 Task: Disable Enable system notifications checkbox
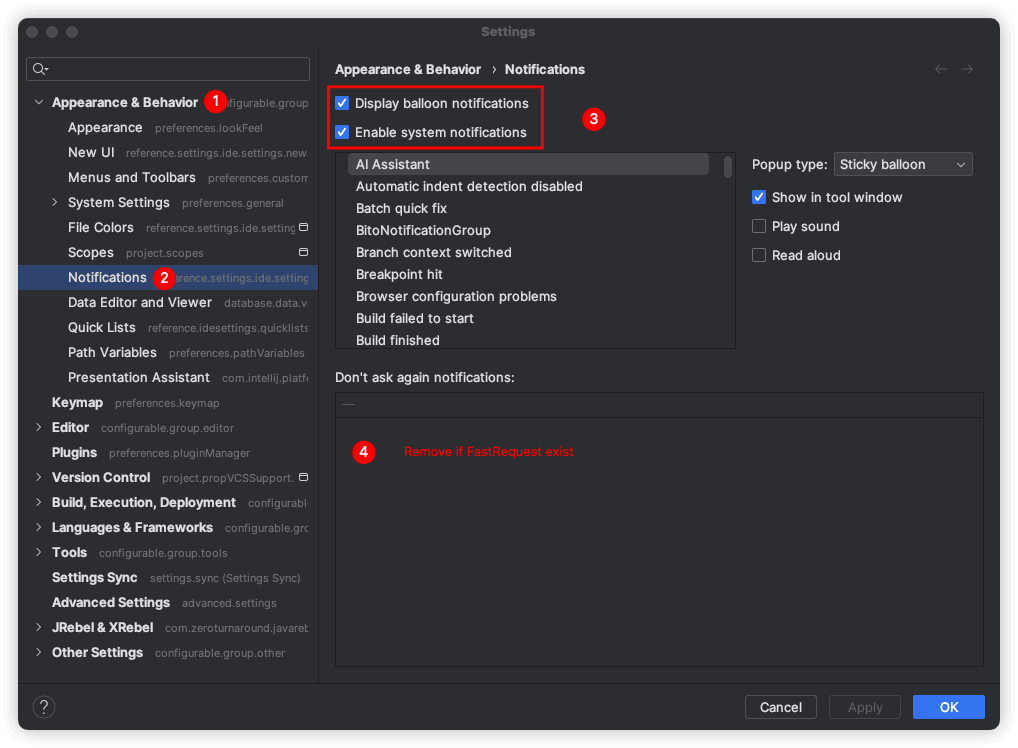click(343, 132)
